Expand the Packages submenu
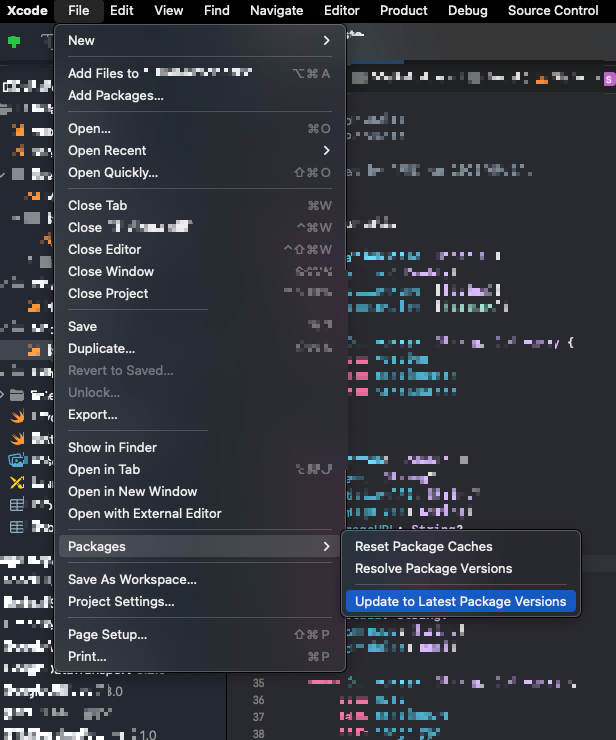 coord(200,547)
